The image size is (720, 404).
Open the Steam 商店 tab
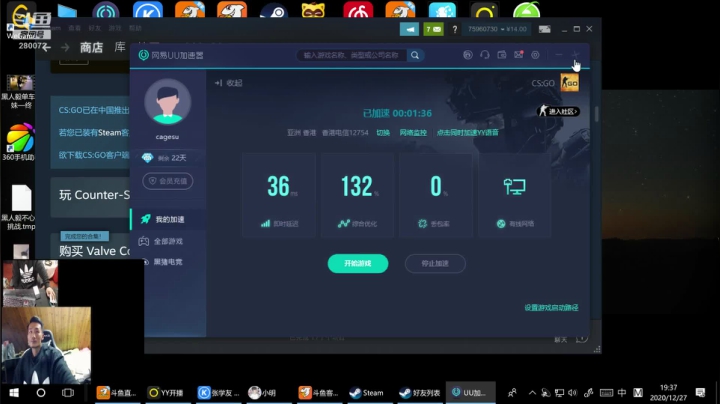[x=91, y=47]
